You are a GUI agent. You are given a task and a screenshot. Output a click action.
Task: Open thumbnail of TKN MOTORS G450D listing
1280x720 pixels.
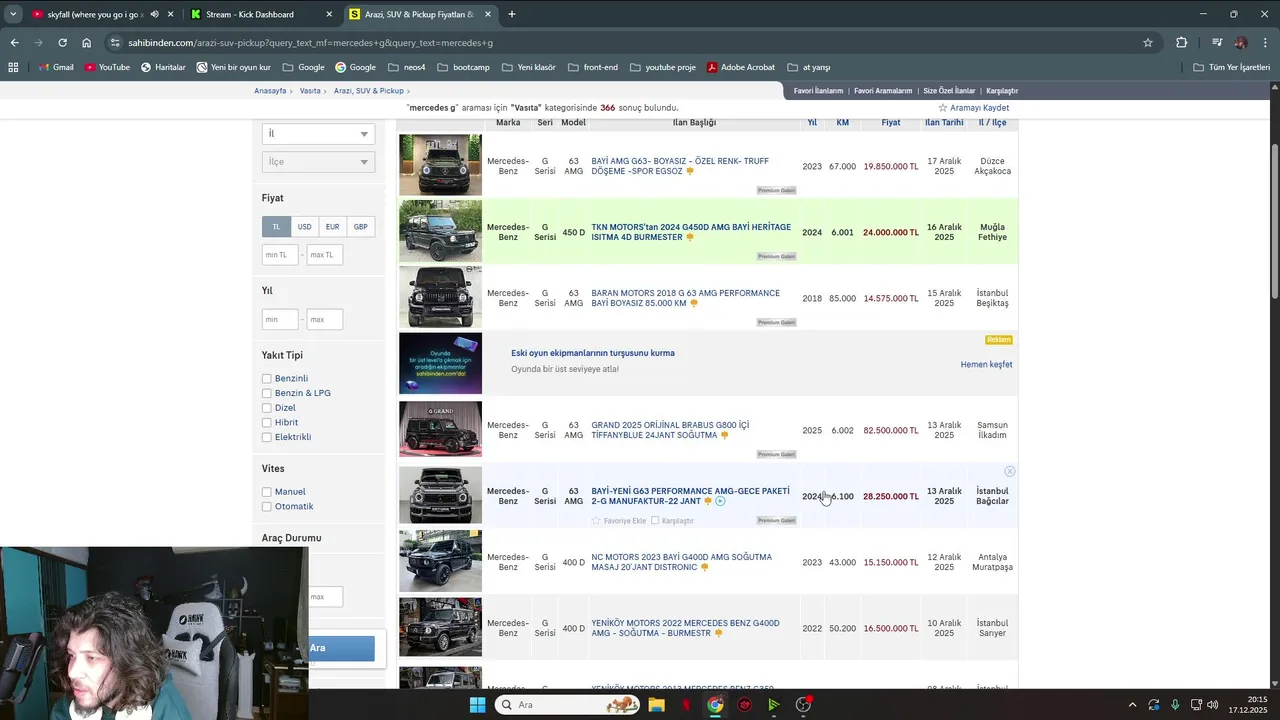coord(440,232)
